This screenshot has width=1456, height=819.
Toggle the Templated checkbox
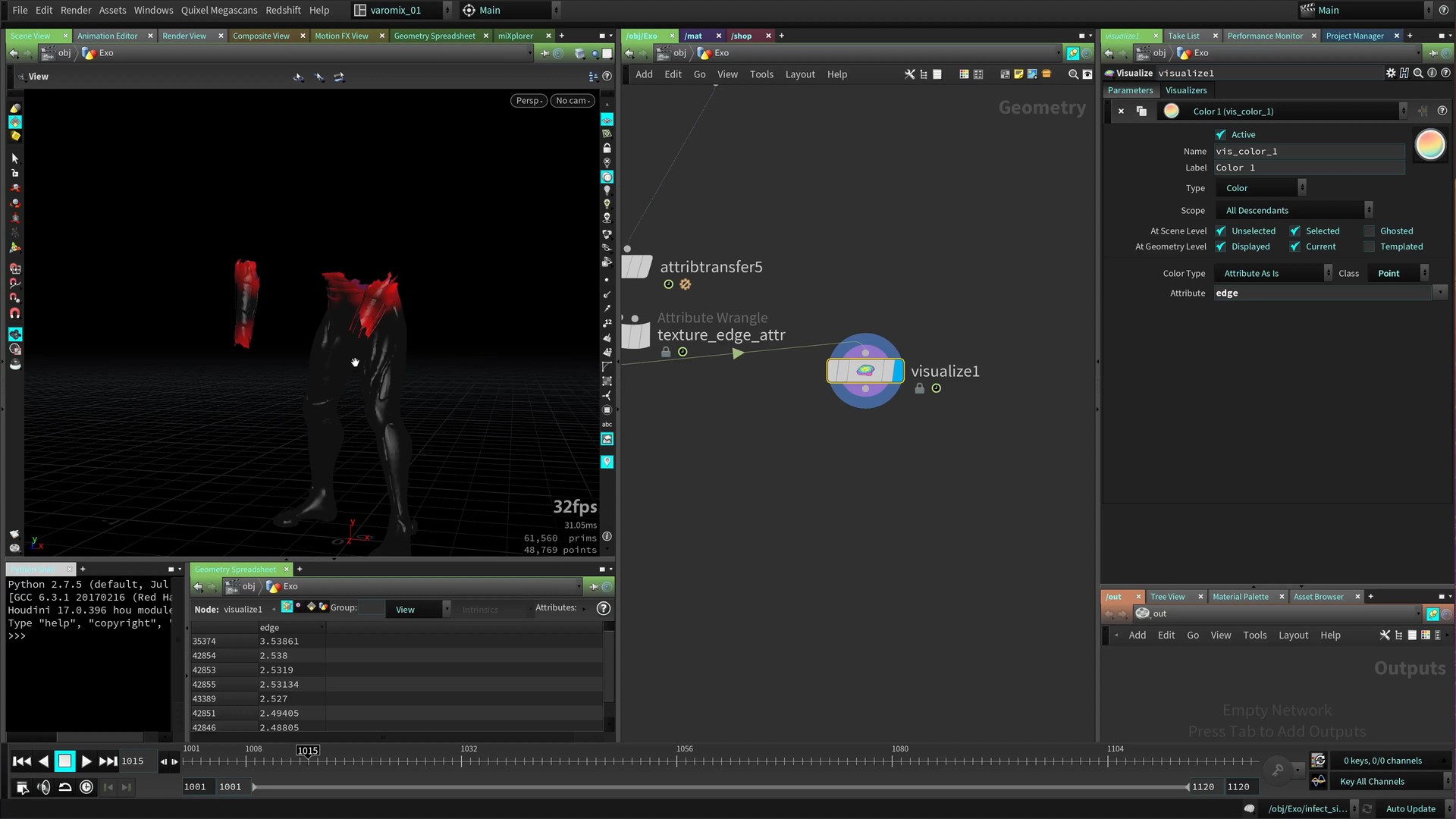(x=1369, y=247)
